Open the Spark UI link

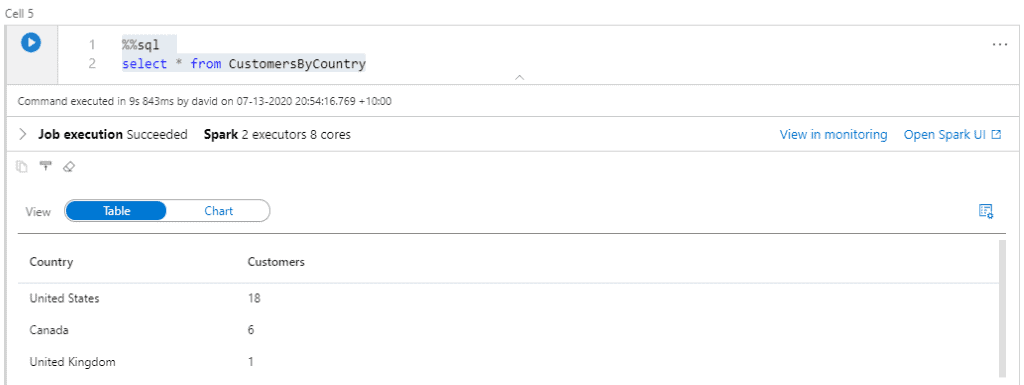tap(944, 134)
